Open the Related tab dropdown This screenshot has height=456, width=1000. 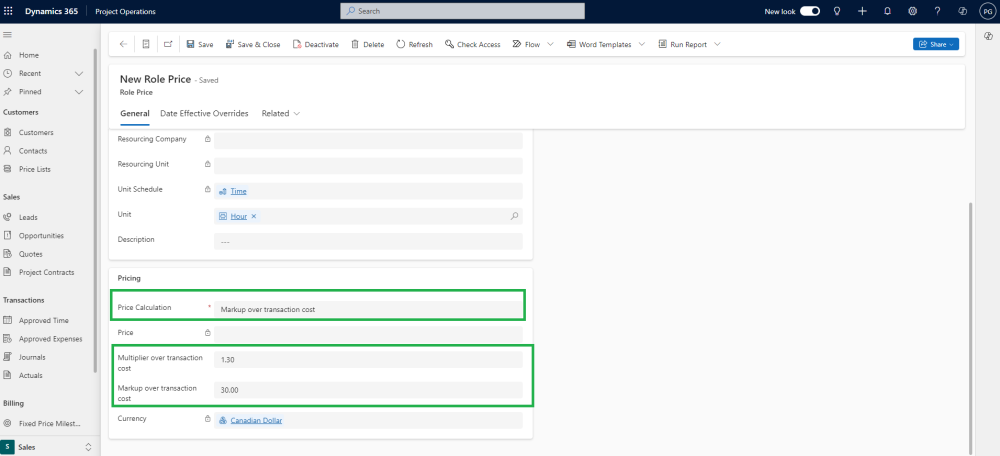coord(281,114)
